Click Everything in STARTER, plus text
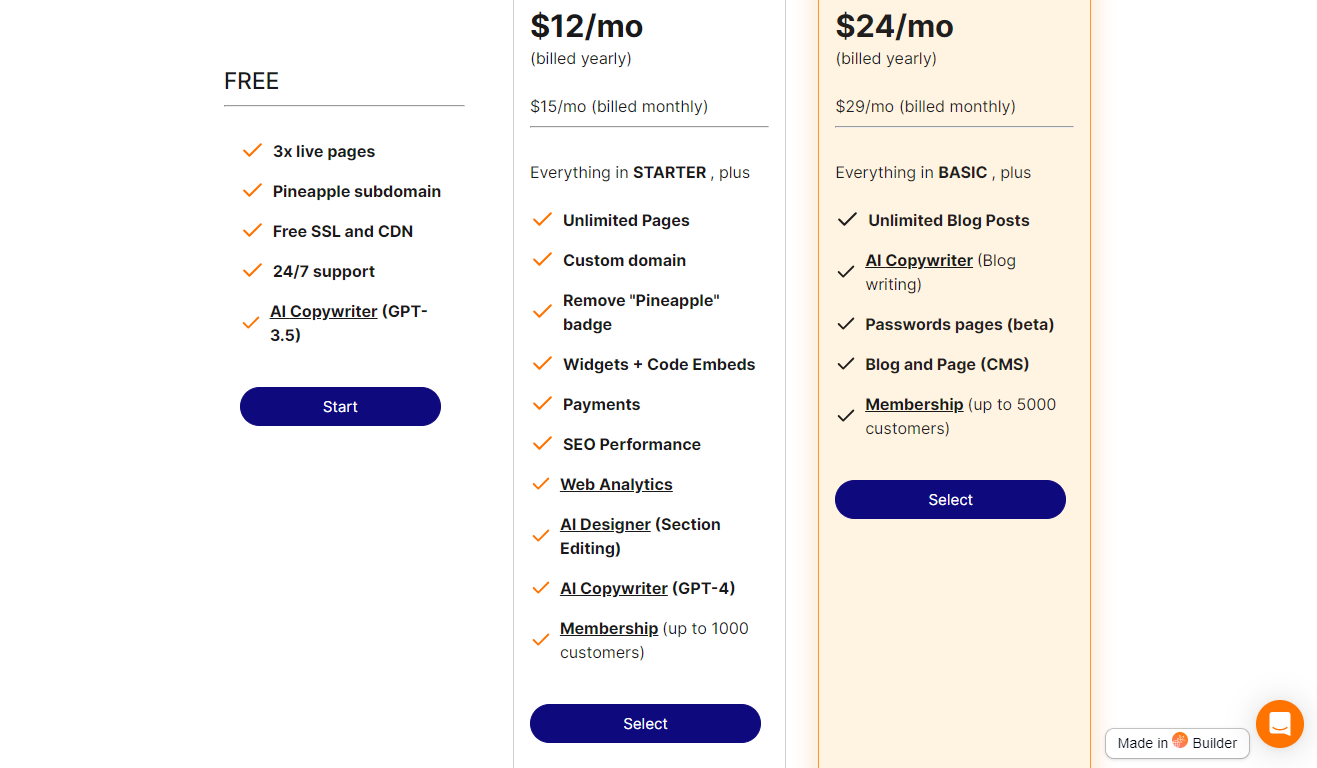Image resolution: width=1317 pixels, height=768 pixels. coord(640,172)
